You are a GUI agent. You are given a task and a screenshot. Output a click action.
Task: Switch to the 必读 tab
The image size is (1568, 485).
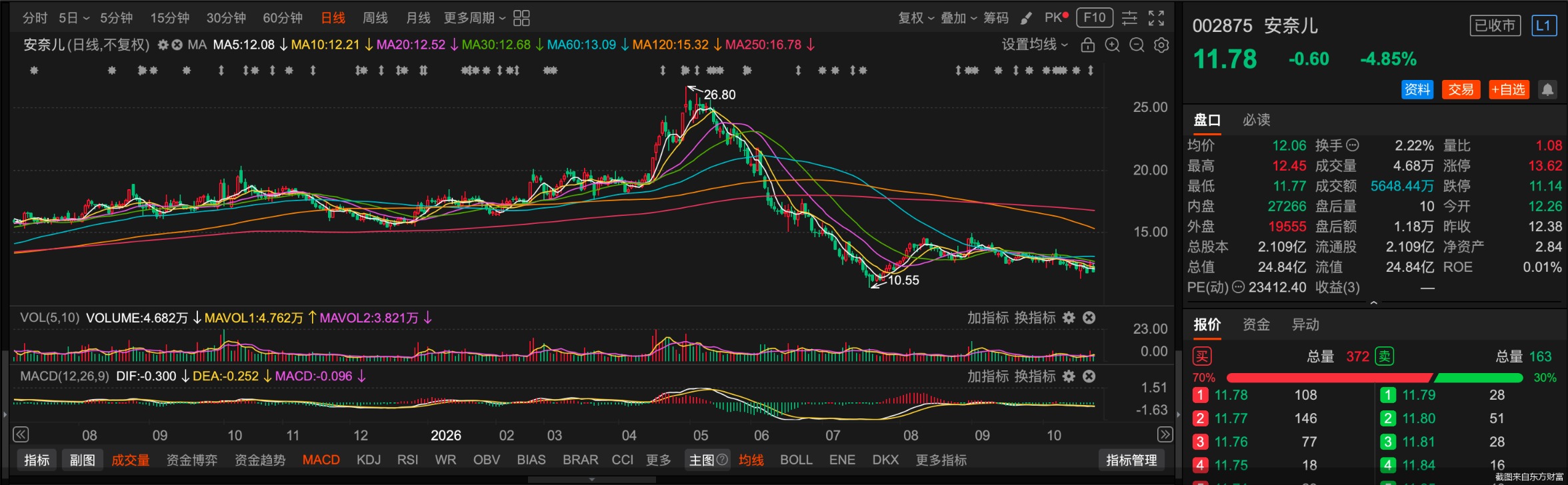1256,120
